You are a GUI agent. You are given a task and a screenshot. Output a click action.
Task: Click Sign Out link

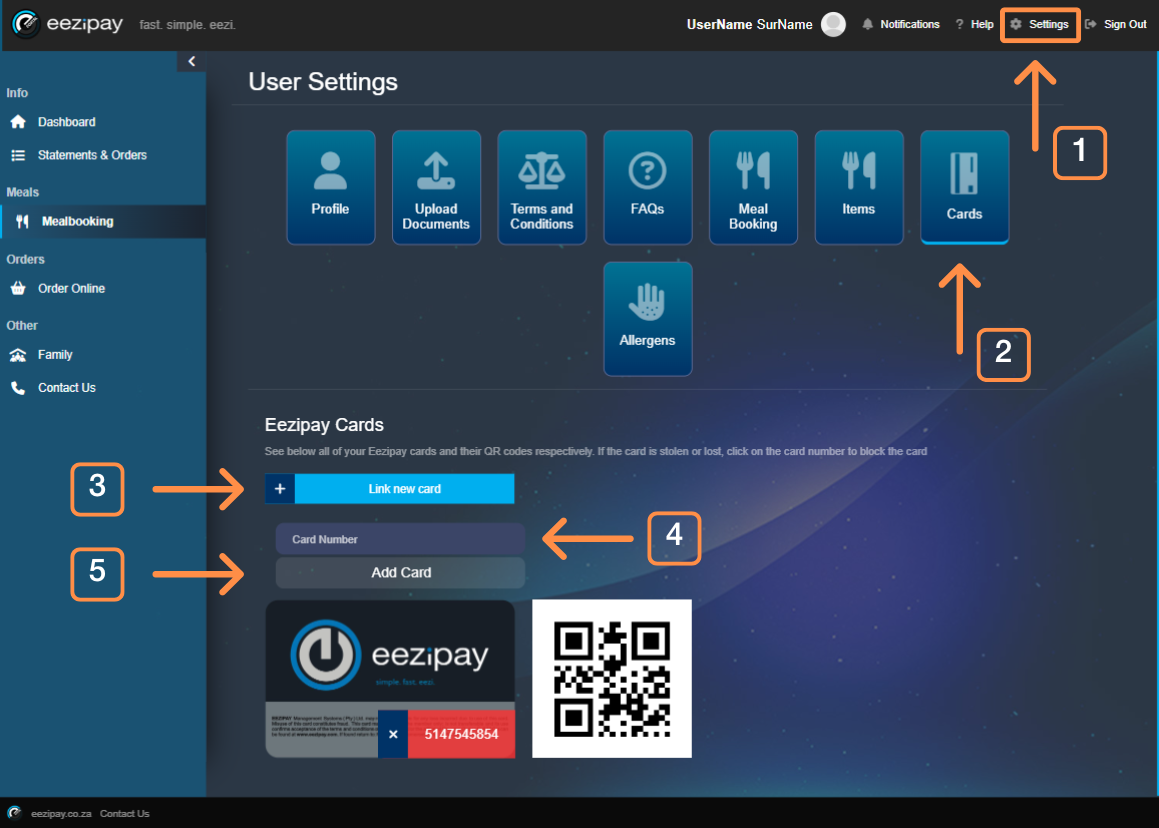pos(1116,24)
